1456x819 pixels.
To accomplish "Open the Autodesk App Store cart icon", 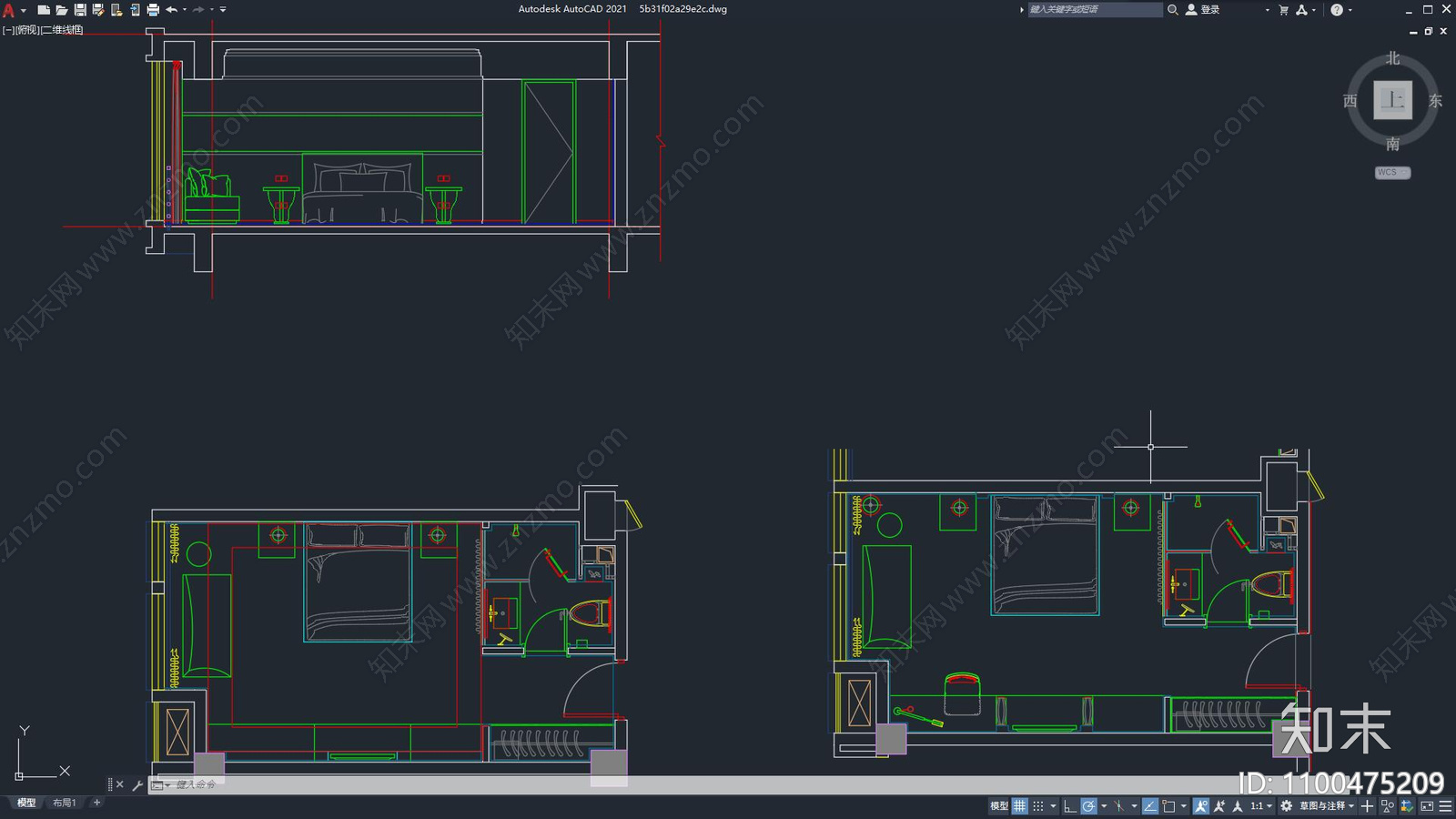I will (1283, 10).
